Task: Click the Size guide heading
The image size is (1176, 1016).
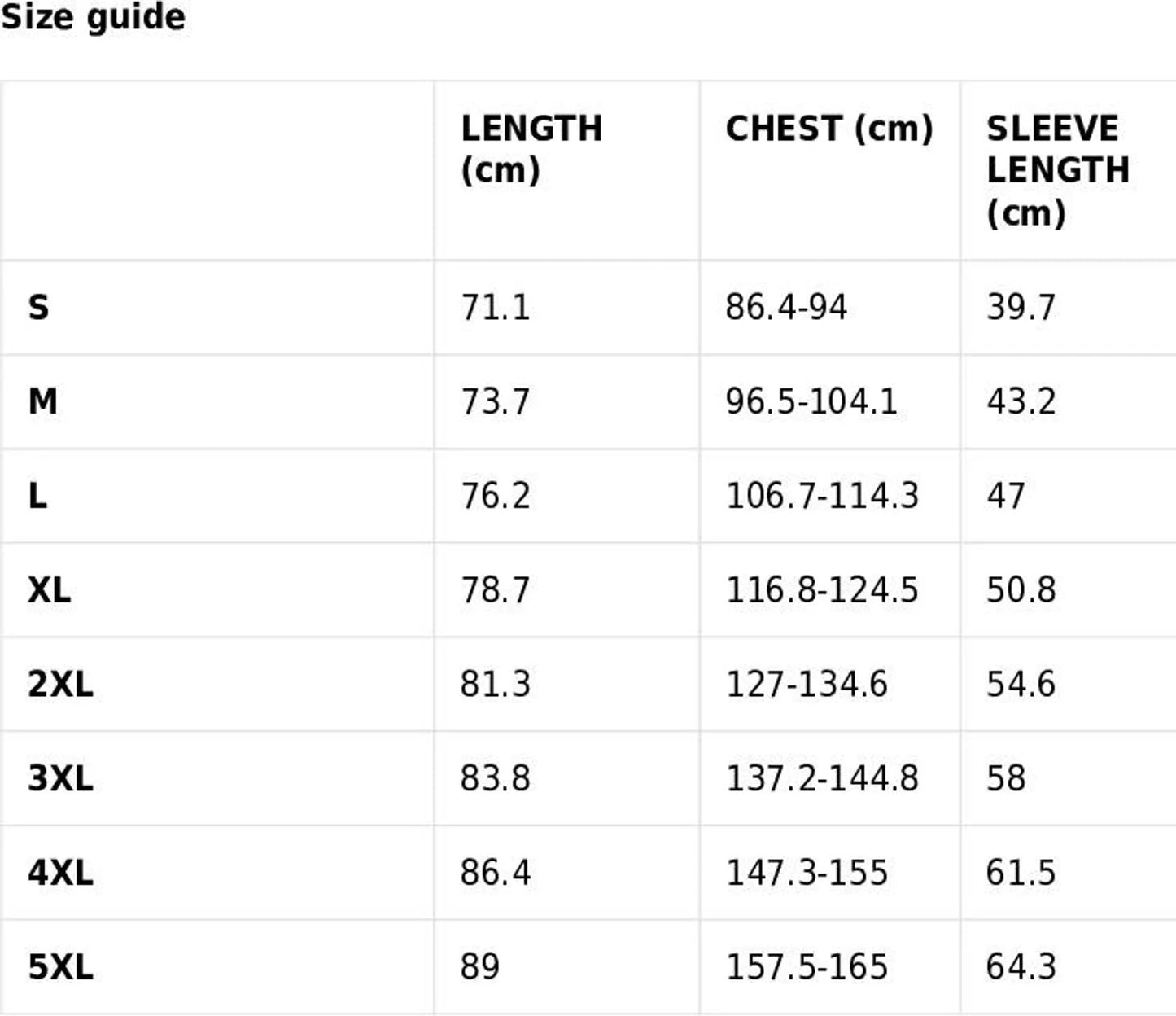Action: tap(93, 17)
